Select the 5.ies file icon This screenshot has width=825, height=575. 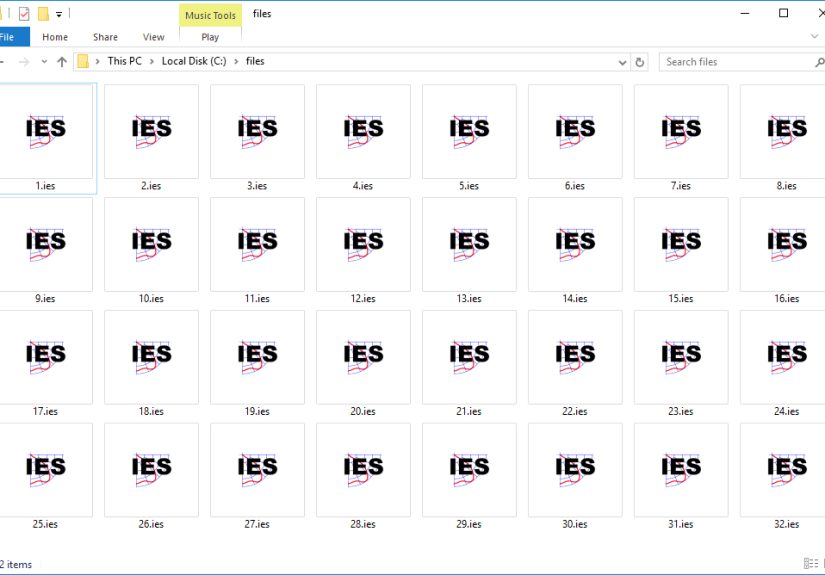click(469, 132)
